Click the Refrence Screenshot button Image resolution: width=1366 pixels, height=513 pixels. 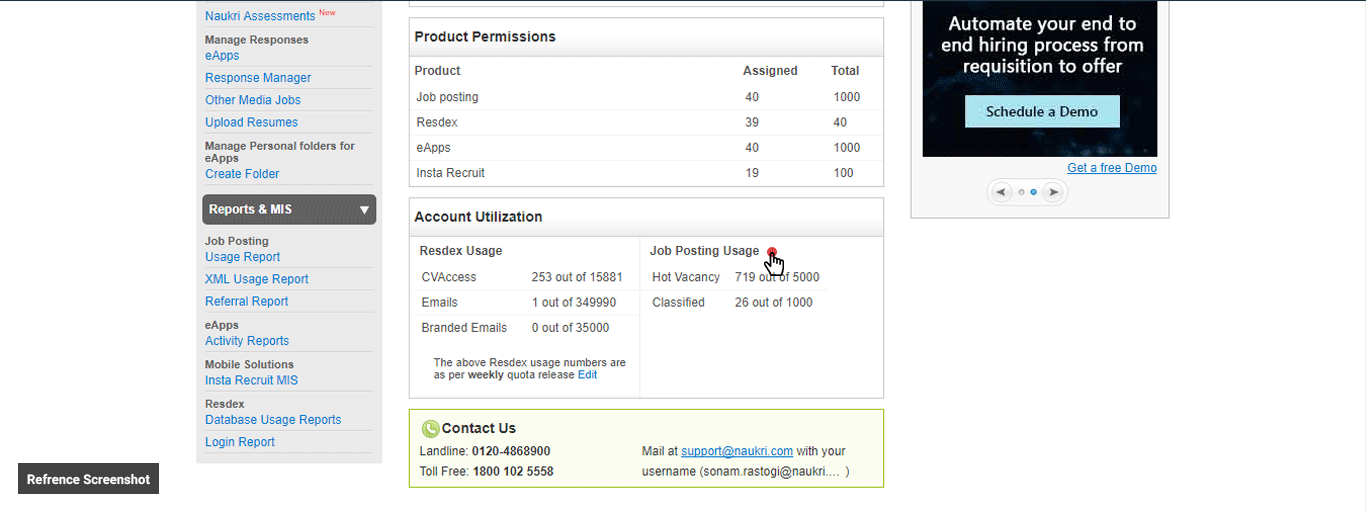point(88,479)
